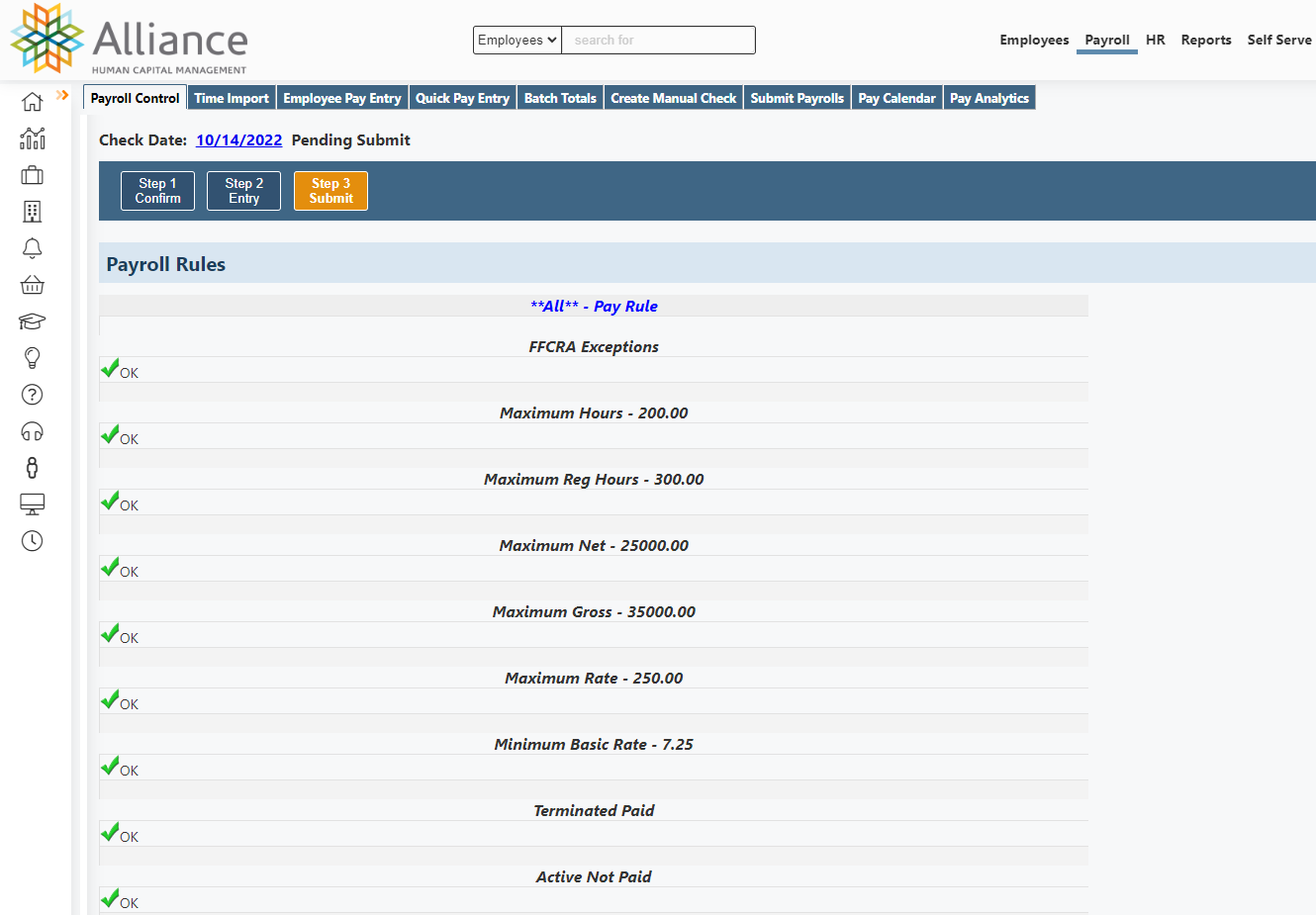This screenshot has height=915, width=1316.
Task: Open the Employees search type dropdown
Action: [517, 40]
